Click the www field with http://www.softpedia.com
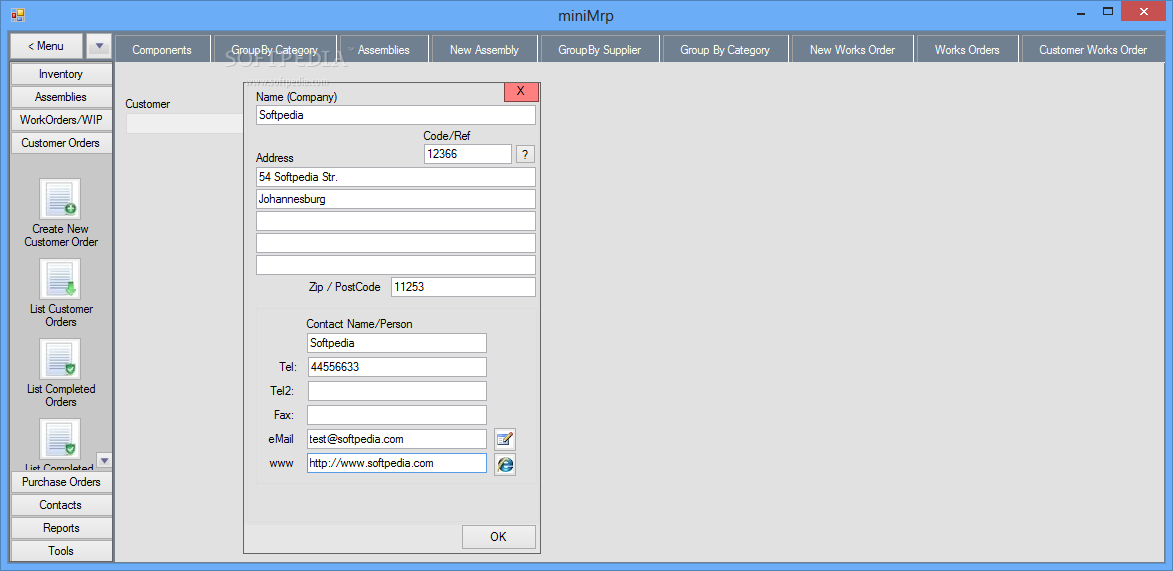The width and height of the screenshot is (1173, 571). click(x=396, y=463)
